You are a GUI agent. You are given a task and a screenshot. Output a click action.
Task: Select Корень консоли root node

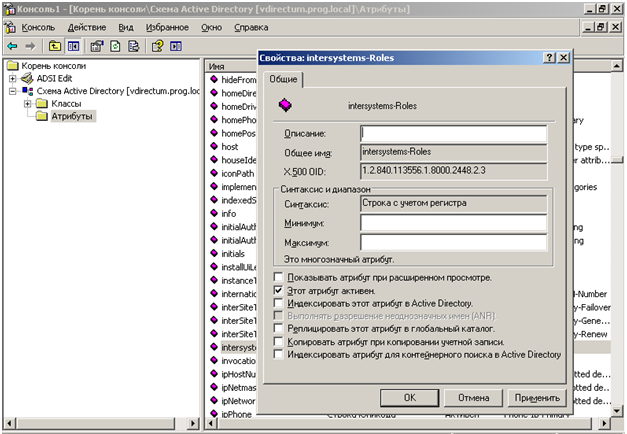pyautogui.click(x=54, y=66)
